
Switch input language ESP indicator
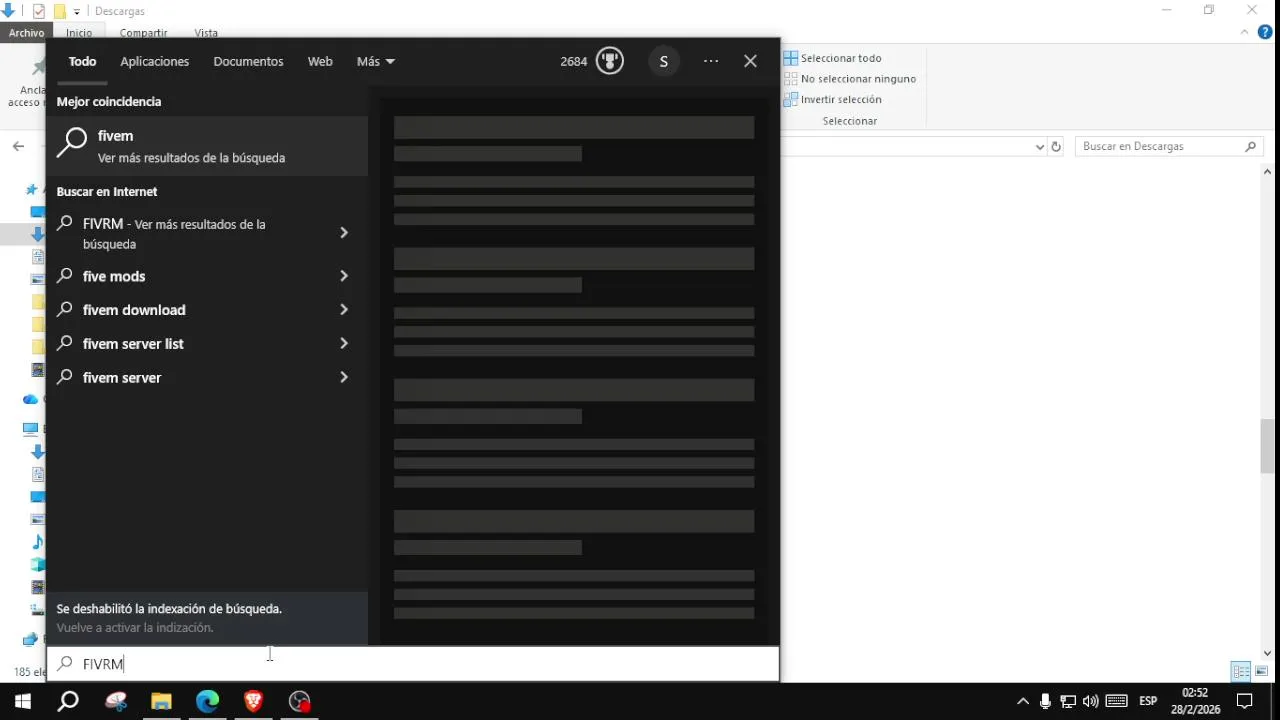click(x=1148, y=701)
